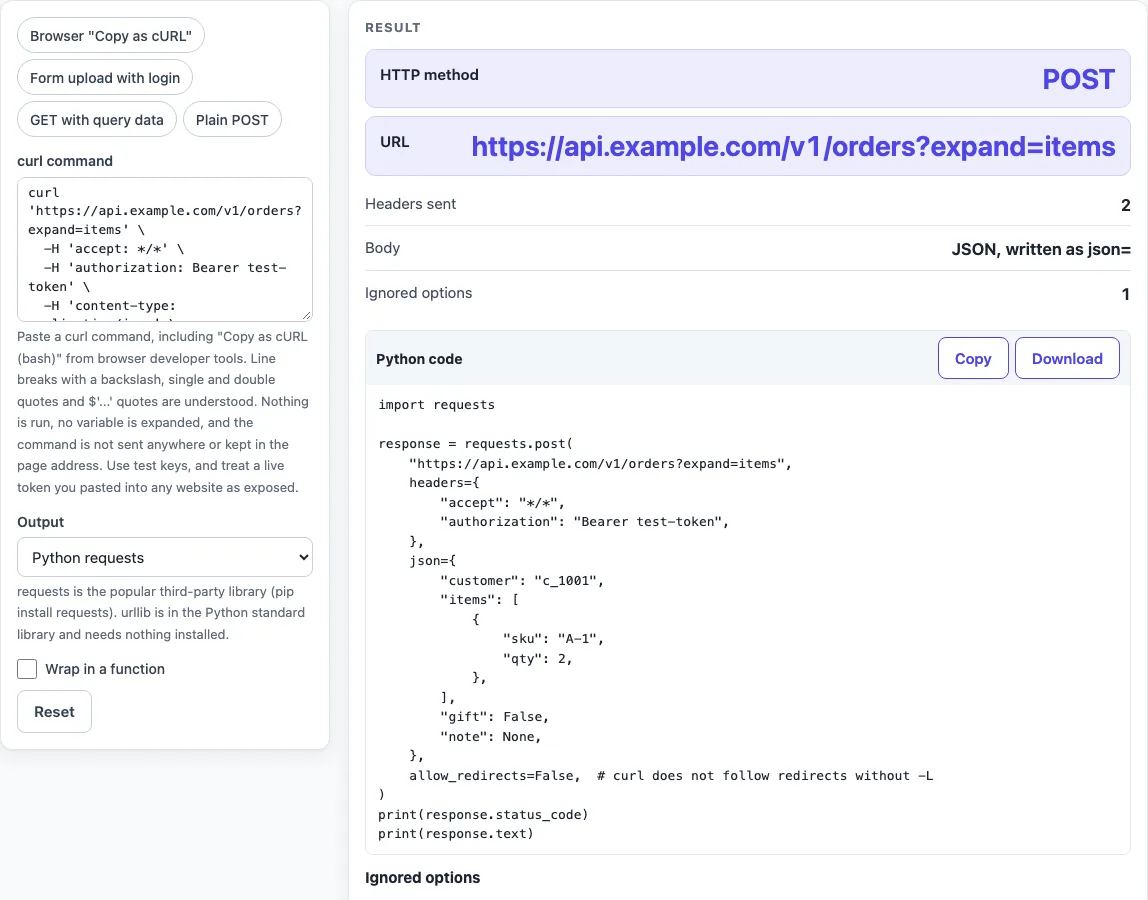
Task: Click the RESULT section heading
Action: (x=393, y=28)
